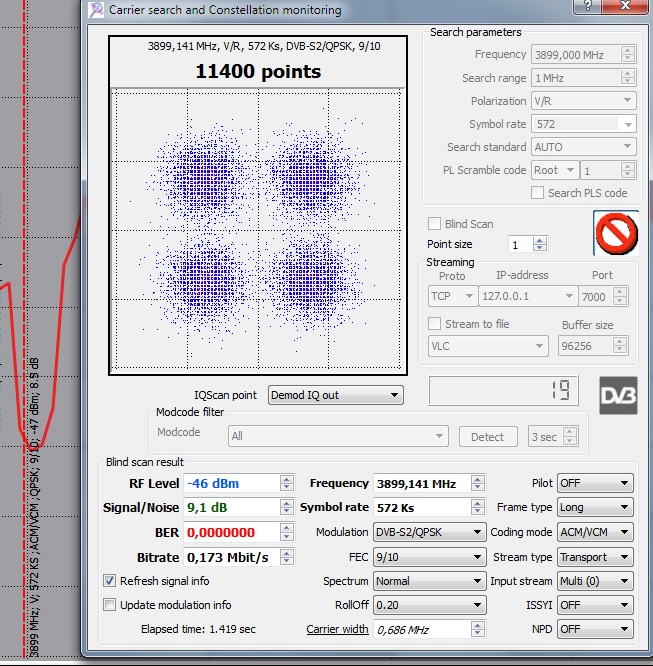Adjust the Carrier width 0,686 MHz stepper
The width and height of the screenshot is (653, 666).
478,629
